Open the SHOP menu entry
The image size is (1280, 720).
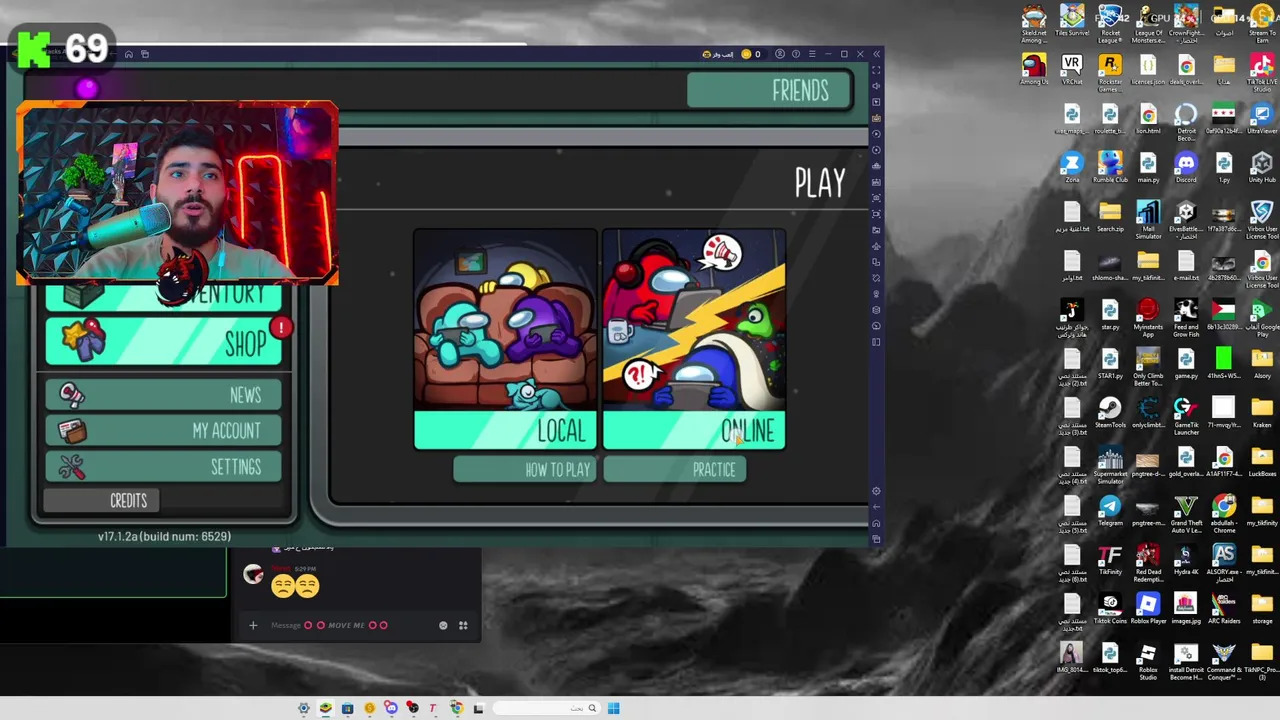[164, 343]
